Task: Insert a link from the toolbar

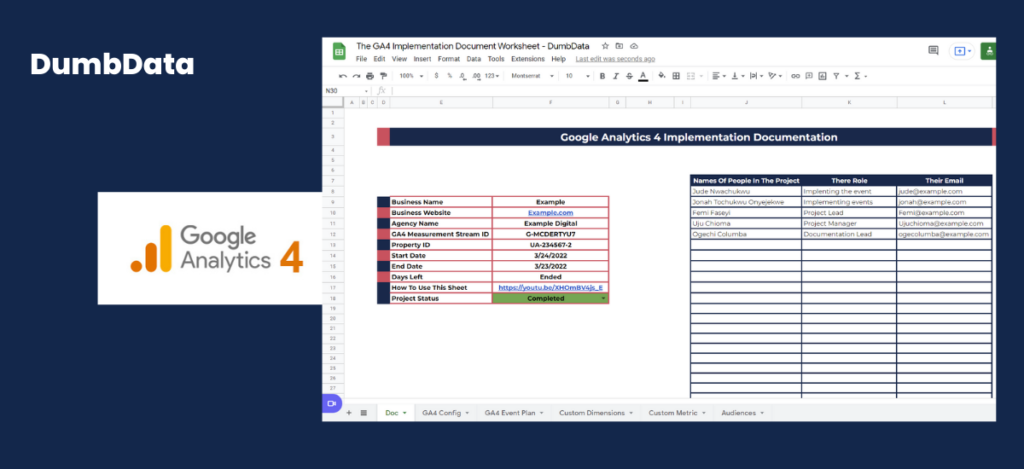Action: 795,76
